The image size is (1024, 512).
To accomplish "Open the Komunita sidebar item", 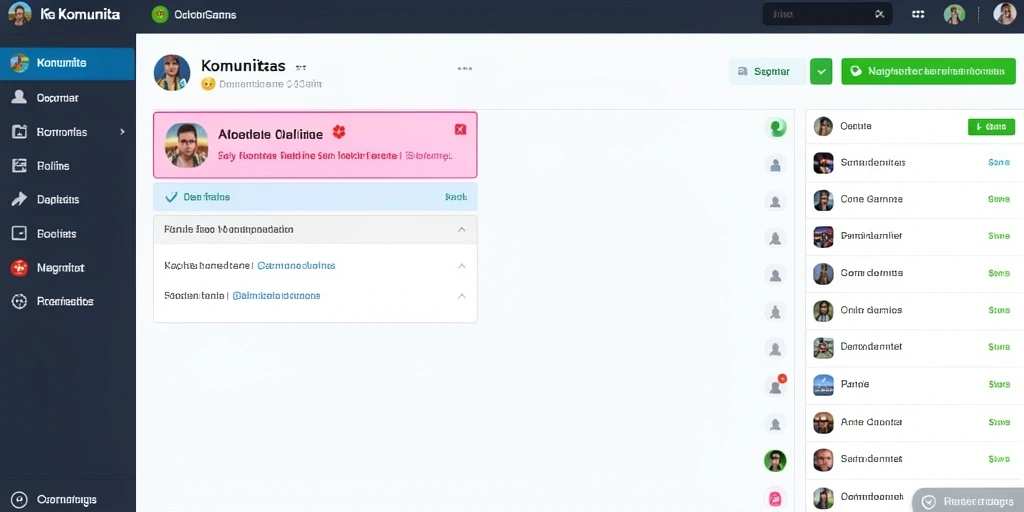I will 67,63.
